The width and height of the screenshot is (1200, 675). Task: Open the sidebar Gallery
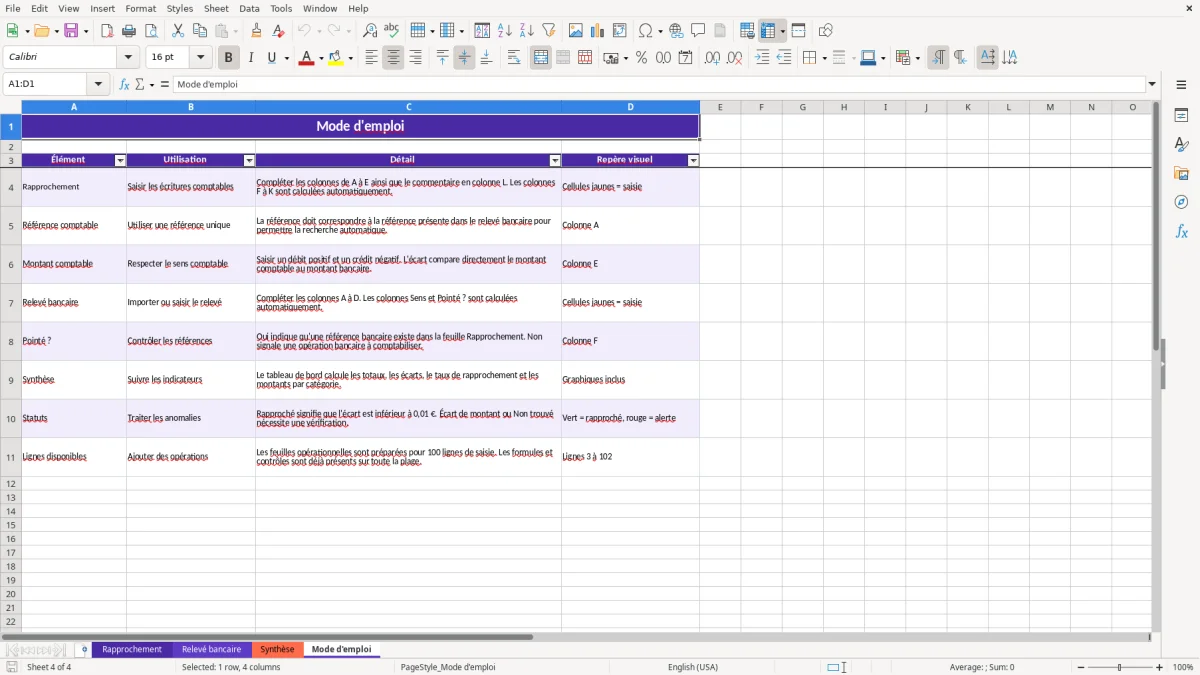[x=1181, y=173]
